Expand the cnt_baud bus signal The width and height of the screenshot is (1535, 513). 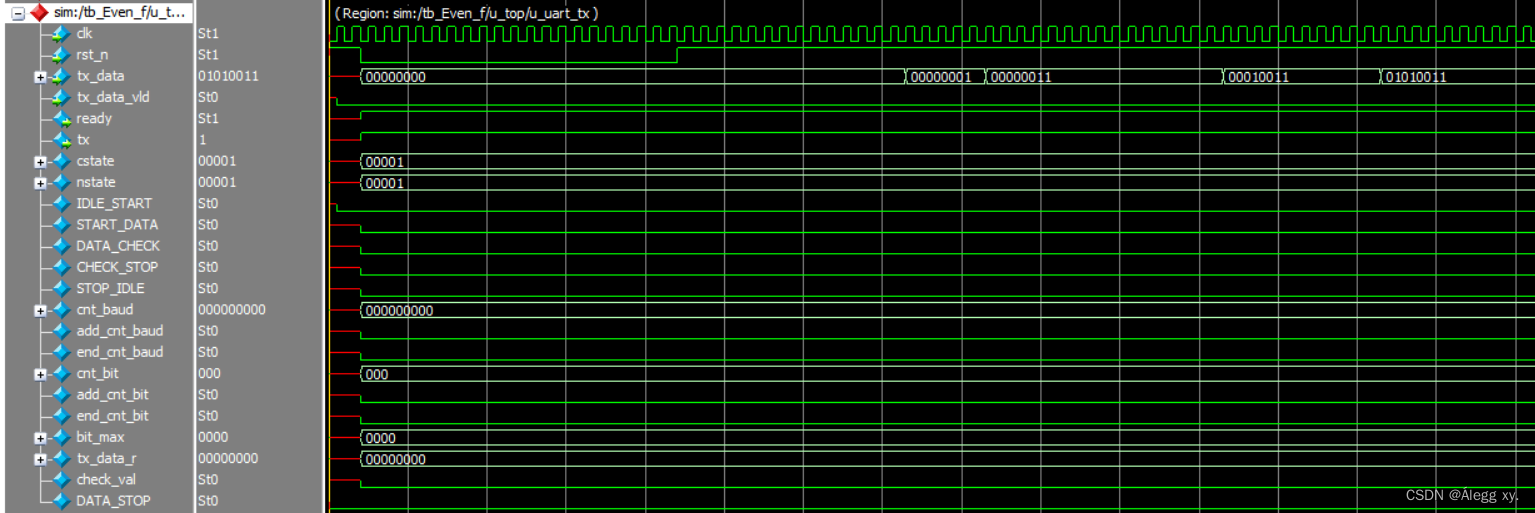click(40, 311)
